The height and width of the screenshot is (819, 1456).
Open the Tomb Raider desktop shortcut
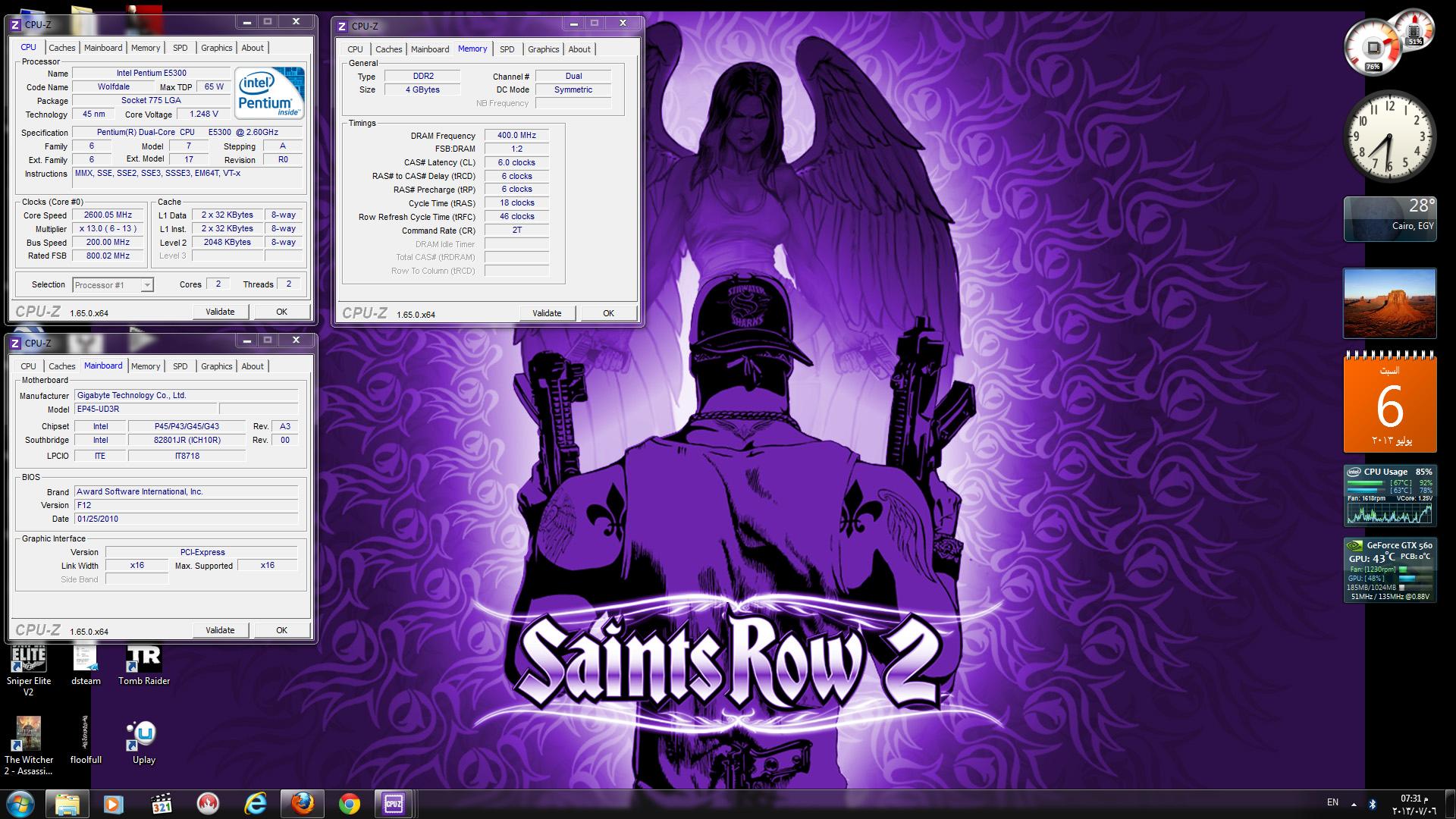click(144, 666)
